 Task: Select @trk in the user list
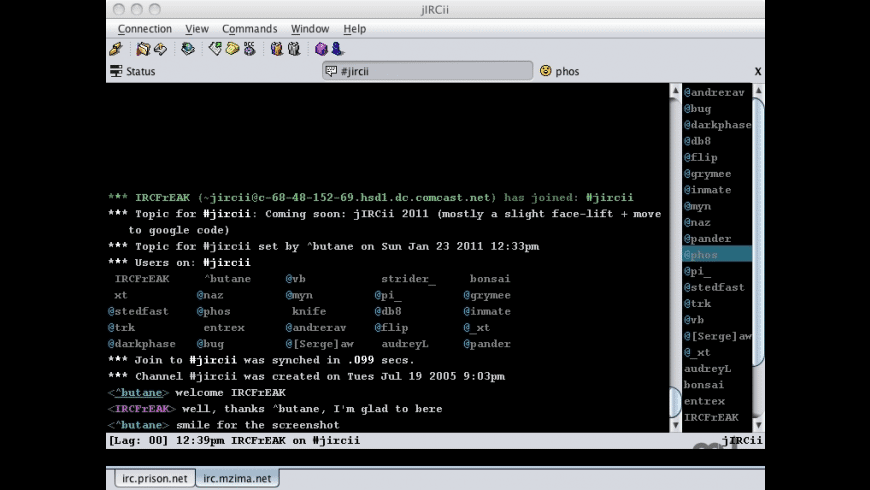(x=717, y=304)
